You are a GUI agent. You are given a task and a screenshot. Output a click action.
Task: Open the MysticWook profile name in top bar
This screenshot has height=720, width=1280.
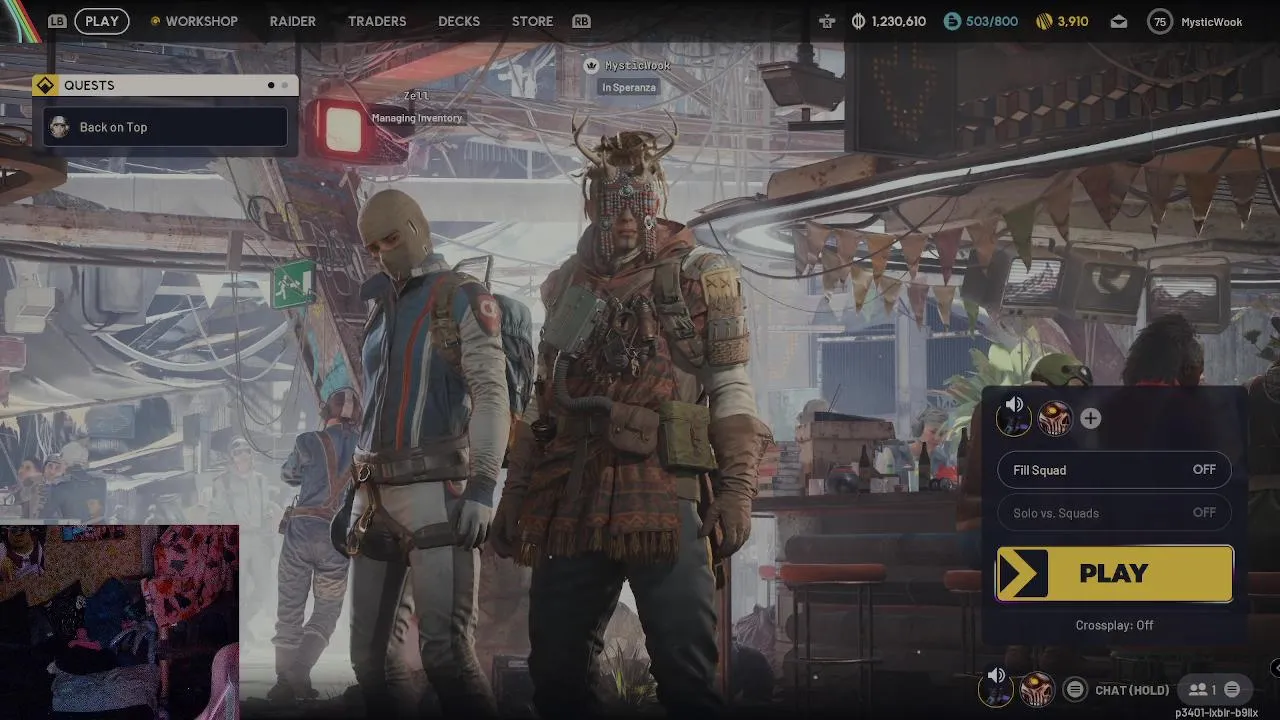coord(1212,22)
